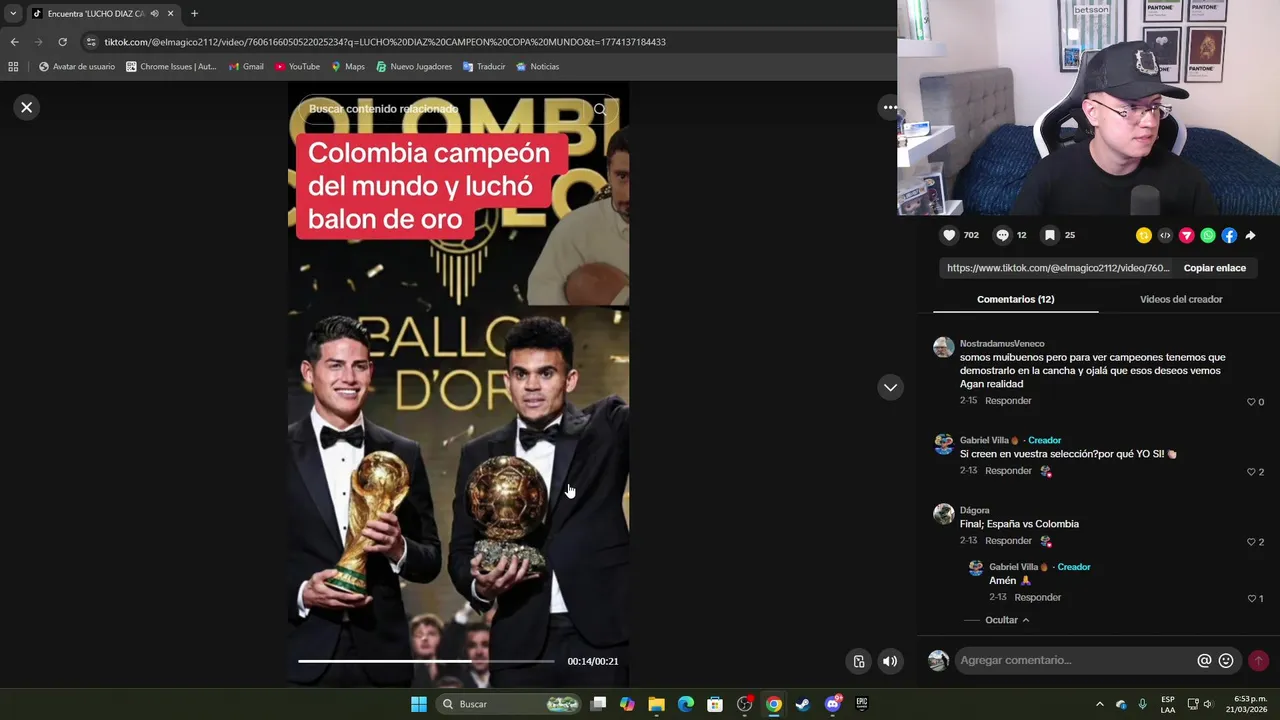Click the search magnifier in video
Image resolution: width=1280 pixels, height=720 pixels.
600,109
